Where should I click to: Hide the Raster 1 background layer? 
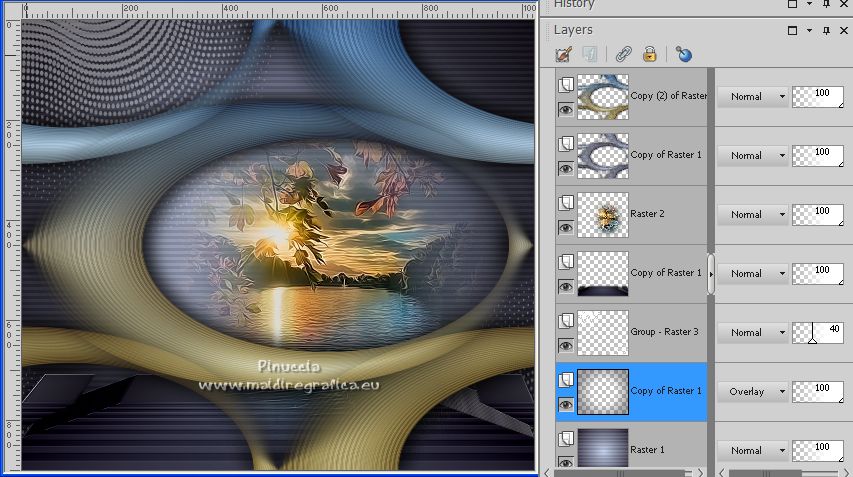(x=566, y=462)
